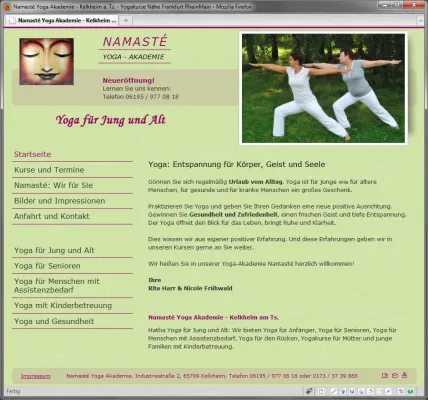Click the footer address with Industriestraße 2
428x400 pixels.
click(x=212, y=376)
